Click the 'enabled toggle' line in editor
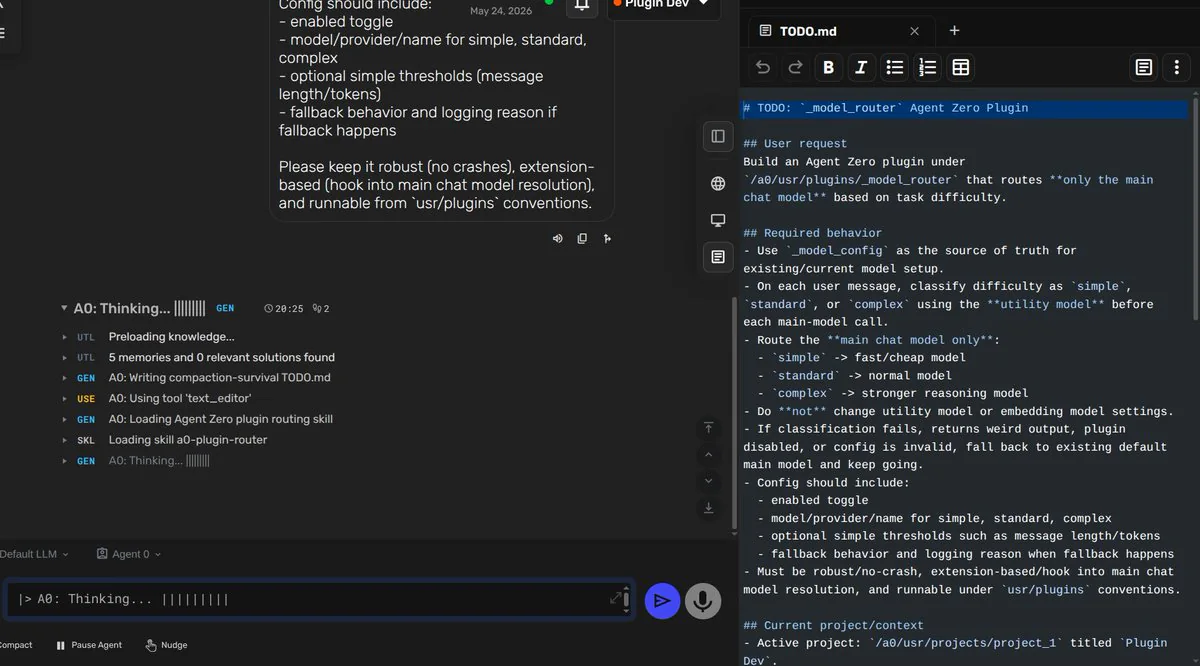This screenshot has width=1200, height=666. [813, 501]
